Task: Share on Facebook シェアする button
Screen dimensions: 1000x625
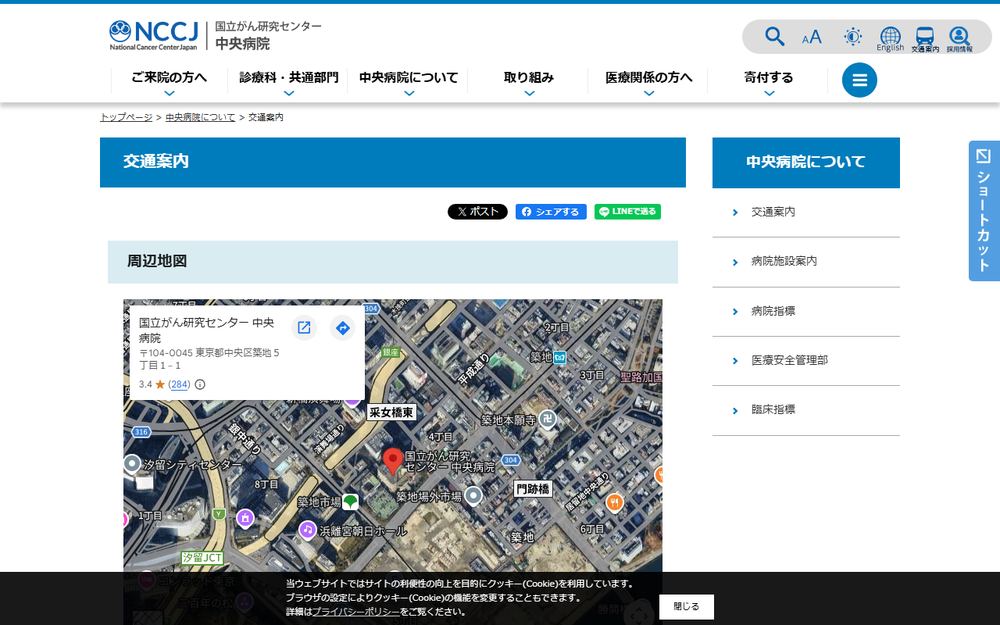Action: pos(551,212)
